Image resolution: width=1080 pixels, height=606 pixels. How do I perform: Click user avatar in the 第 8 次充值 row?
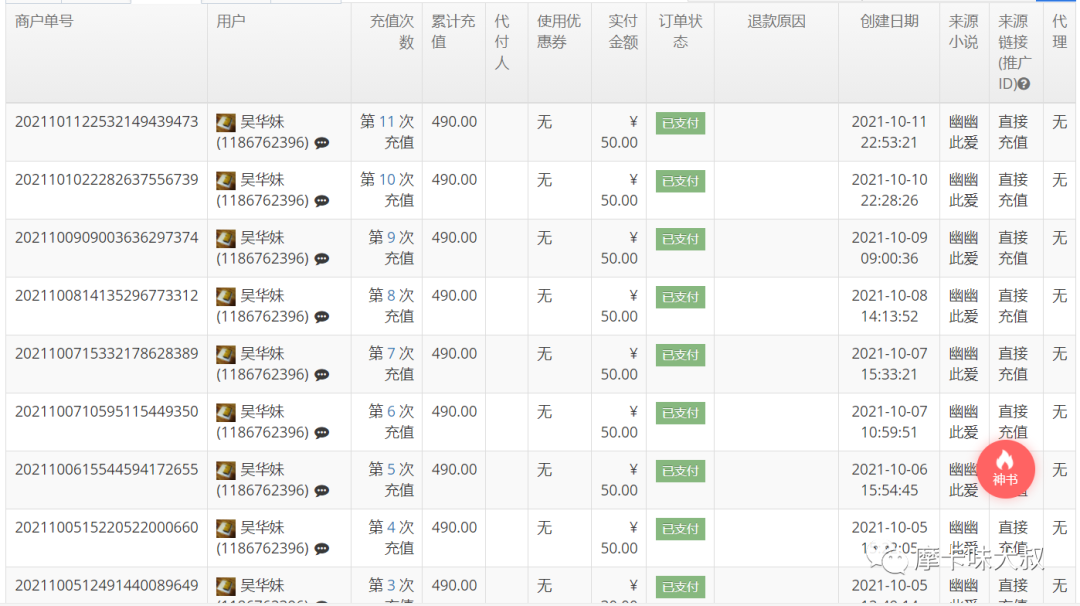click(x=226, y=296)
